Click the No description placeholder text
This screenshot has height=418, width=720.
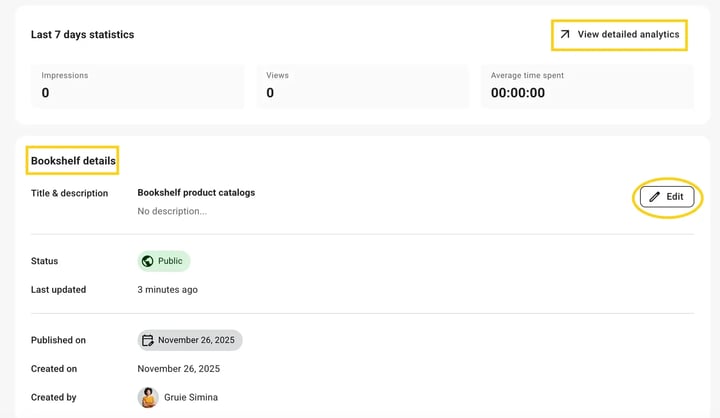click(172, 211)
